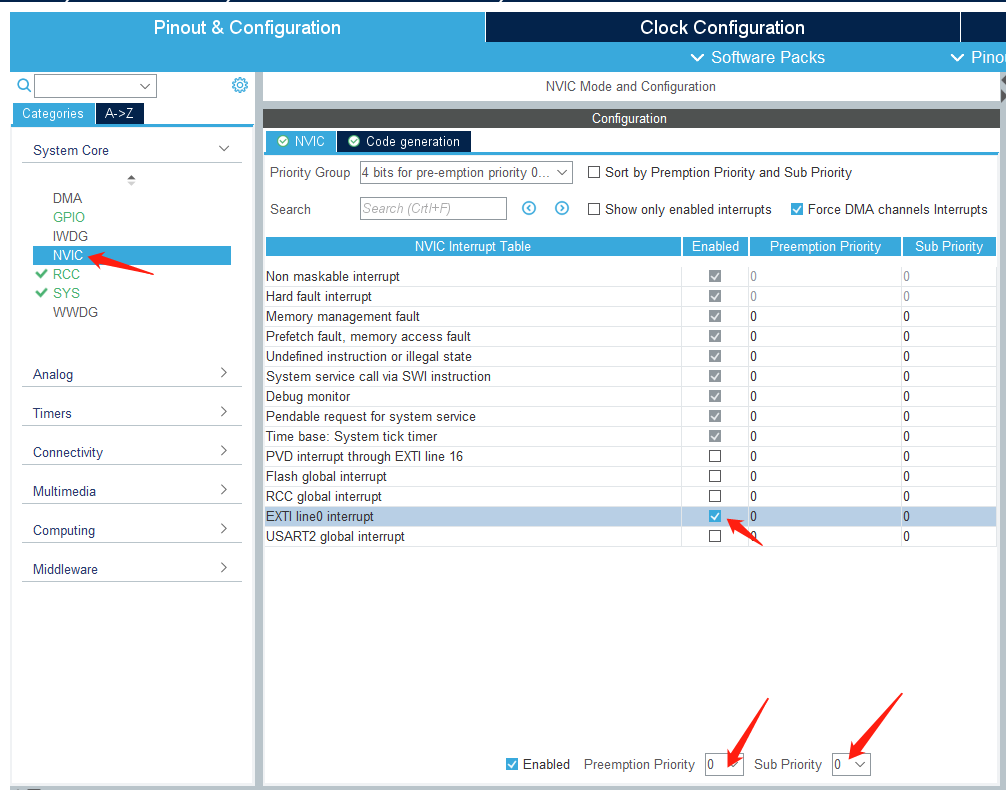The image size is (1006, 790).
Task: Go to previous search result arrow
Action: (x=529, y=208)
